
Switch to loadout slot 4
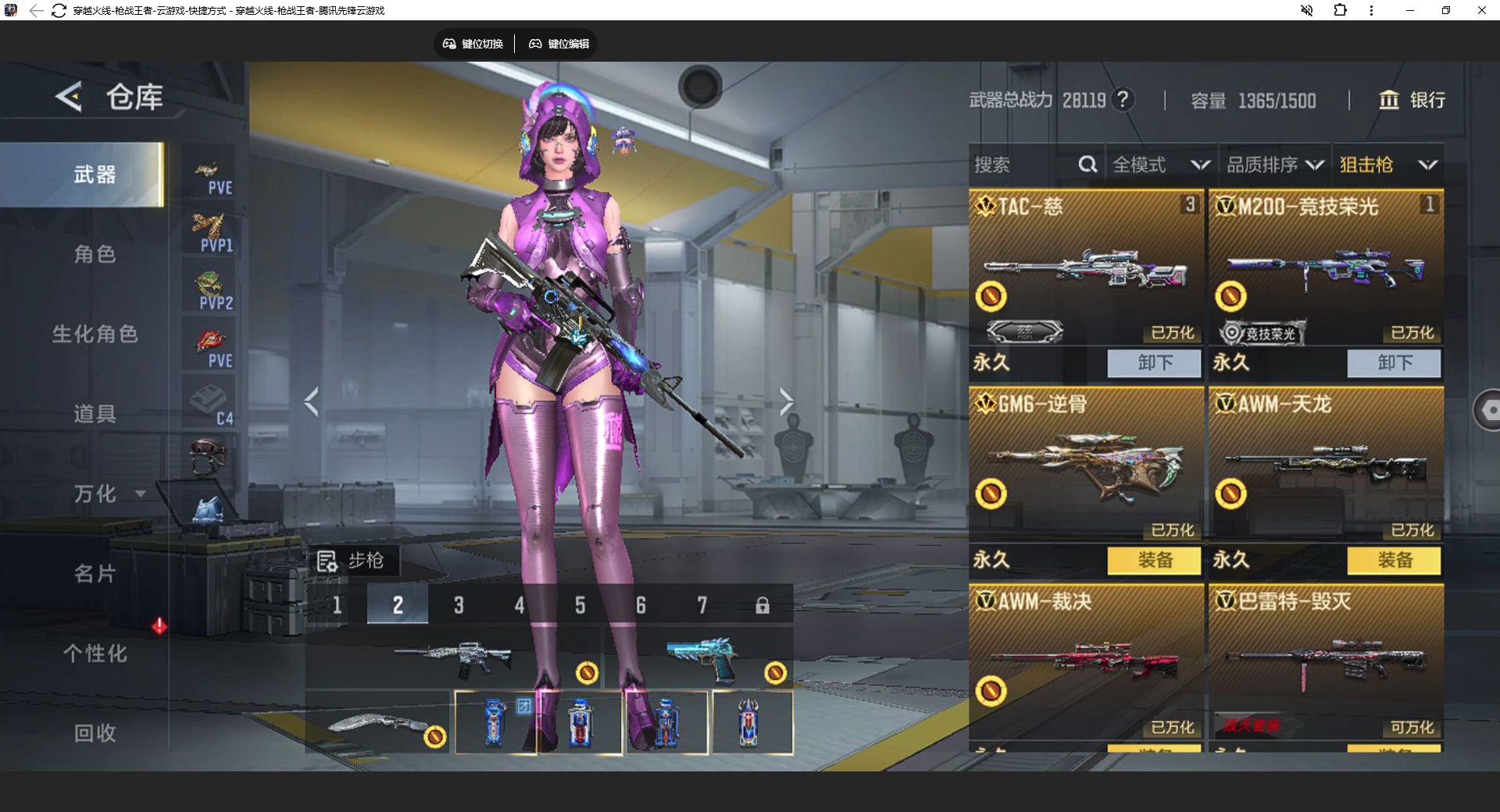point(520,605)
